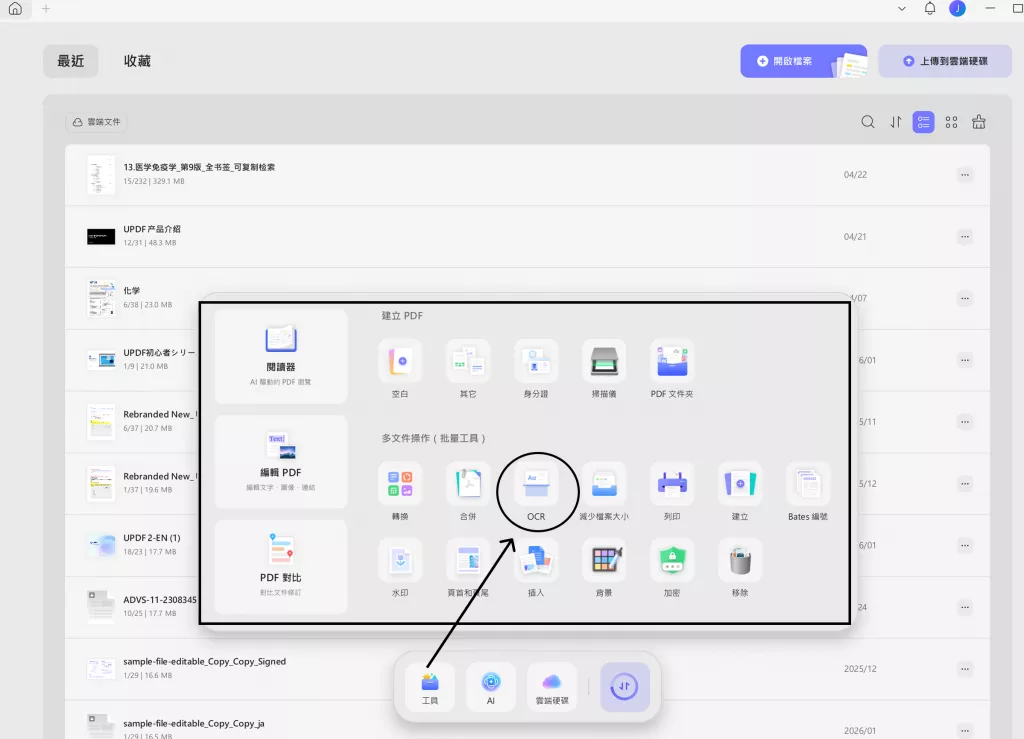
Task: Open the 工具 tools button in dock
Action: tap(430, 687)
